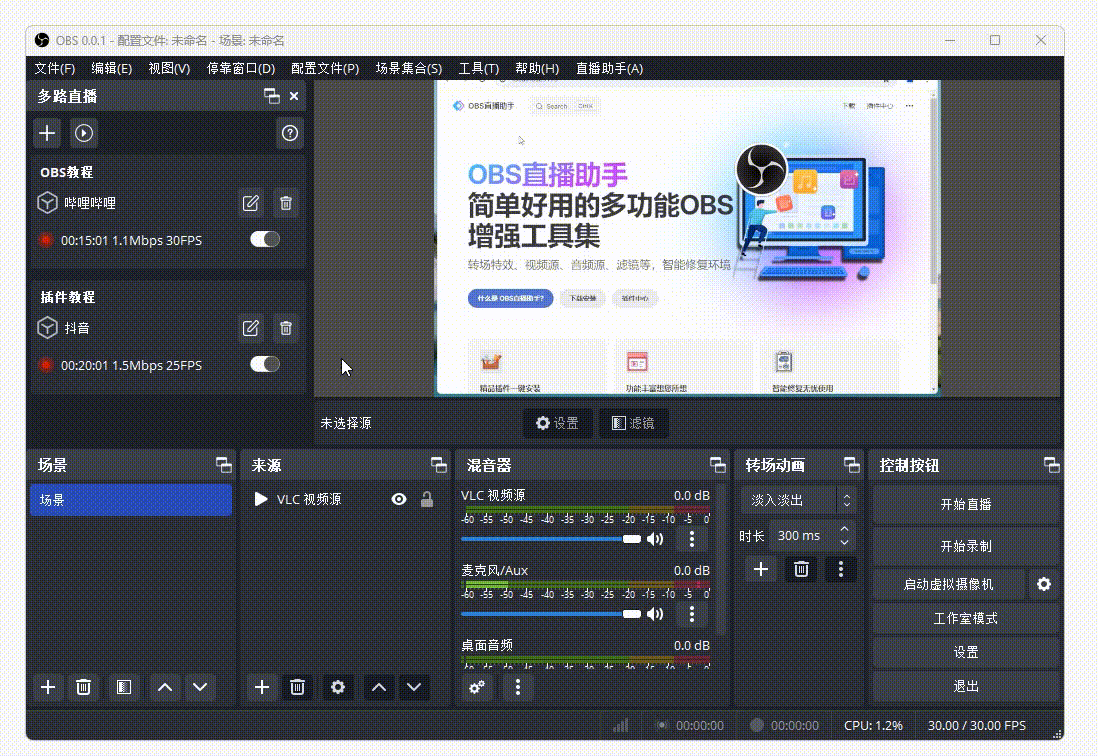Add a new source with plus icon
Image resolution: width=1098 pixels, height=756 pixels.
262,687
